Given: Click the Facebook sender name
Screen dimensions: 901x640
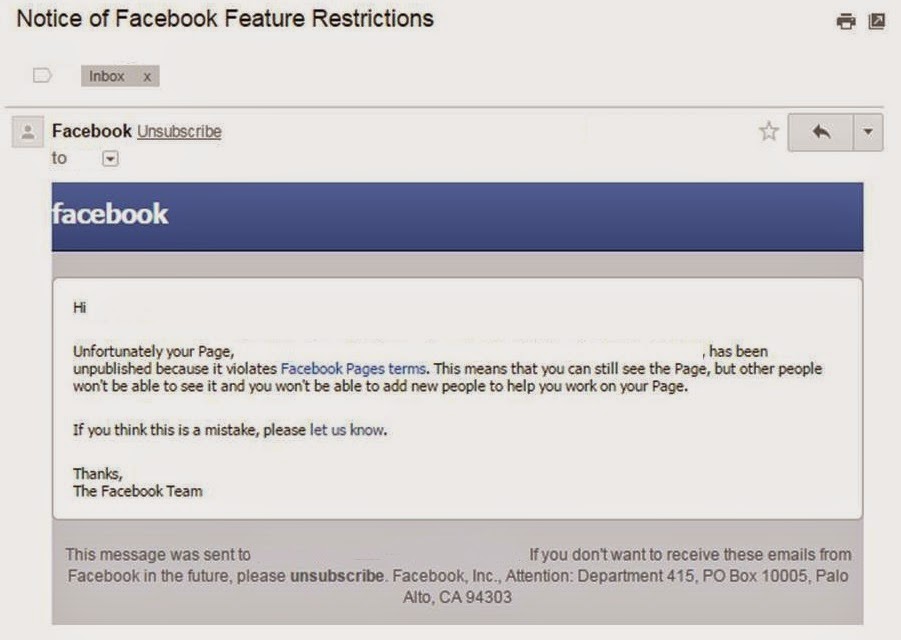Looking at the screenshot, I should 91,131.
